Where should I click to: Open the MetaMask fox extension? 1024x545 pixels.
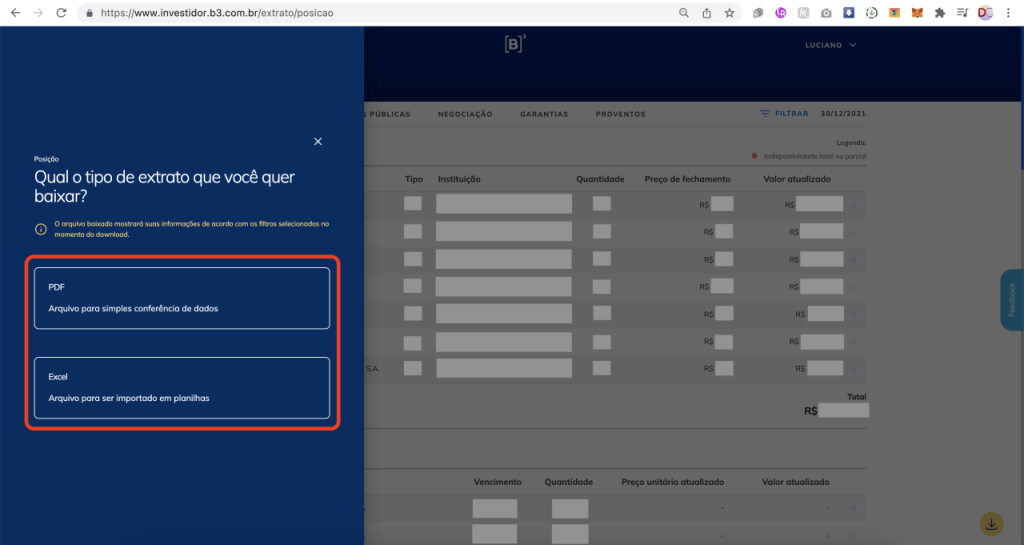pos(917,13)
